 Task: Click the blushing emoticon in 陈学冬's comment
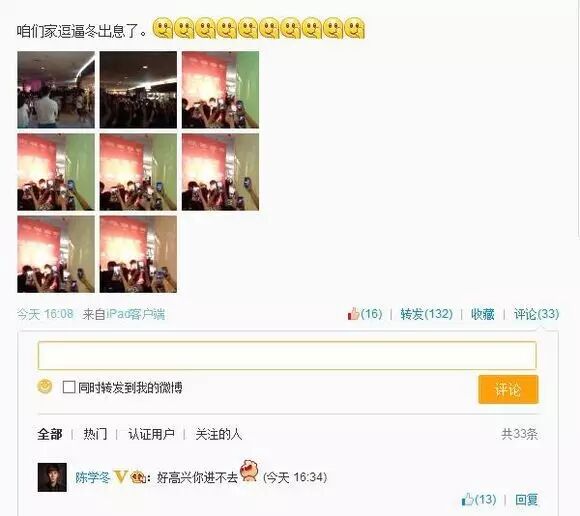tap(249, 471)
